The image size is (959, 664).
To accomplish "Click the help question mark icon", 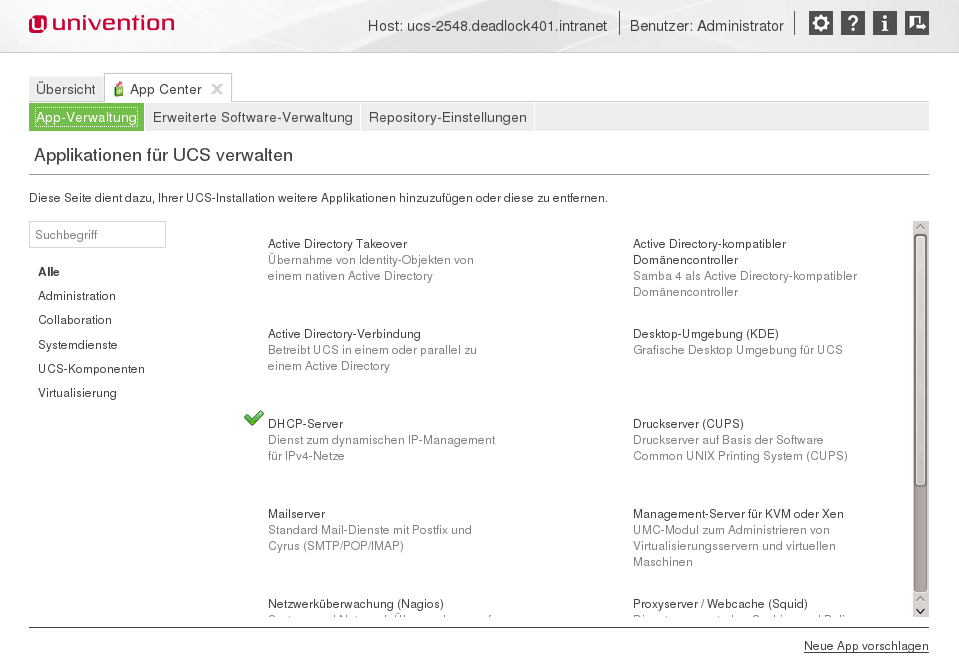I will point(852,24).
